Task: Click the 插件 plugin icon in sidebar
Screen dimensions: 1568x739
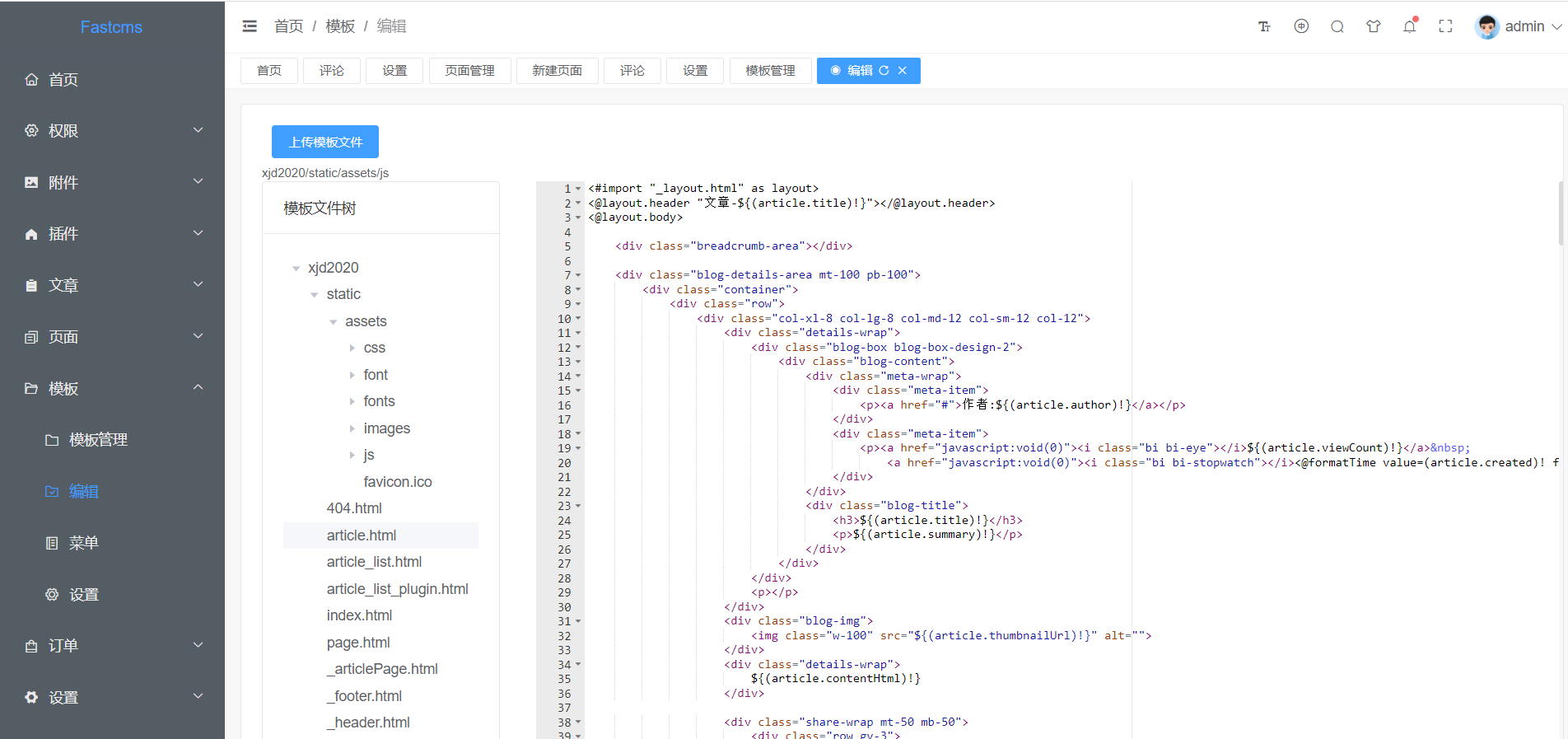Action: coord(31,234)
